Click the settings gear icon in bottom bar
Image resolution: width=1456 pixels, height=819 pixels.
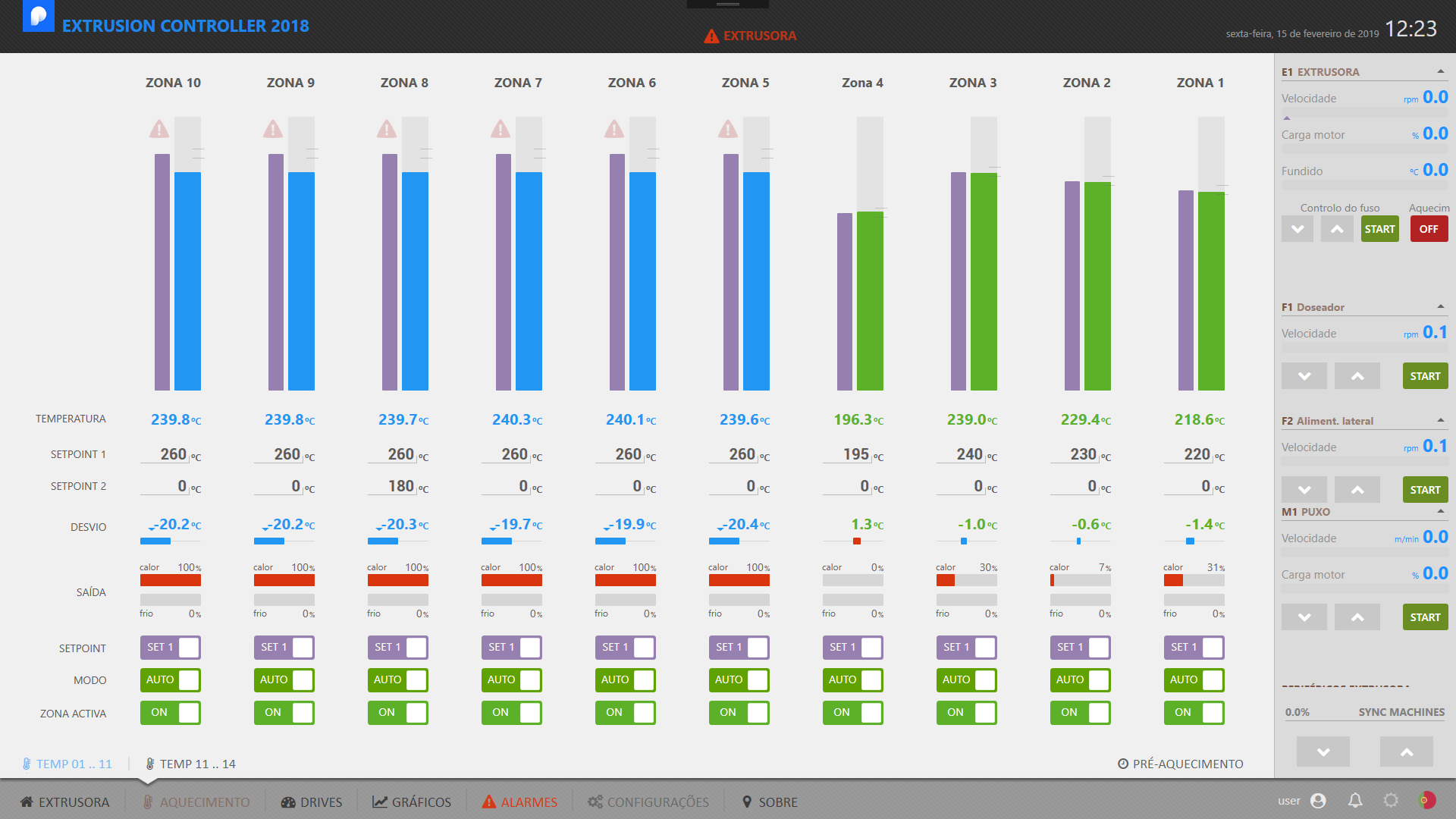(1391, 801)
